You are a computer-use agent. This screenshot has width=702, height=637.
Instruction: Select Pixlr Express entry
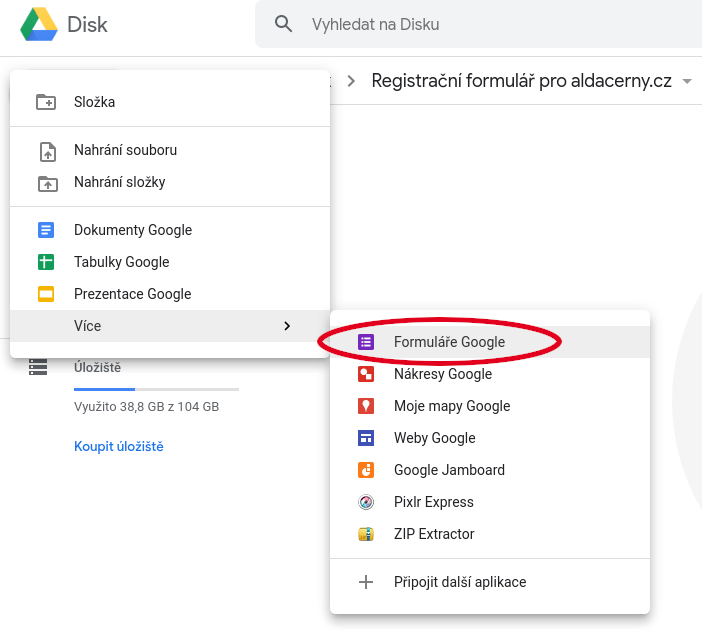coord(490,502)
